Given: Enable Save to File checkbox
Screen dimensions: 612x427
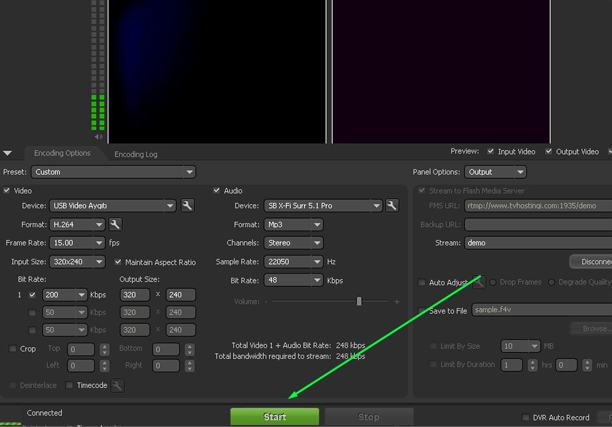Looking at the screenshot, I should [422, 311].
